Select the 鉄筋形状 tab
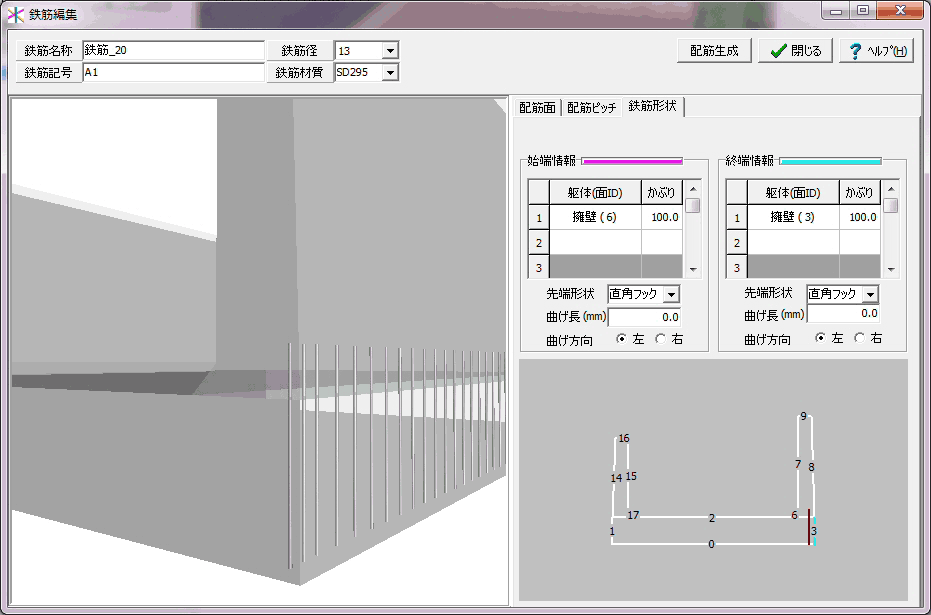931x615 pixels. point(653,106)
